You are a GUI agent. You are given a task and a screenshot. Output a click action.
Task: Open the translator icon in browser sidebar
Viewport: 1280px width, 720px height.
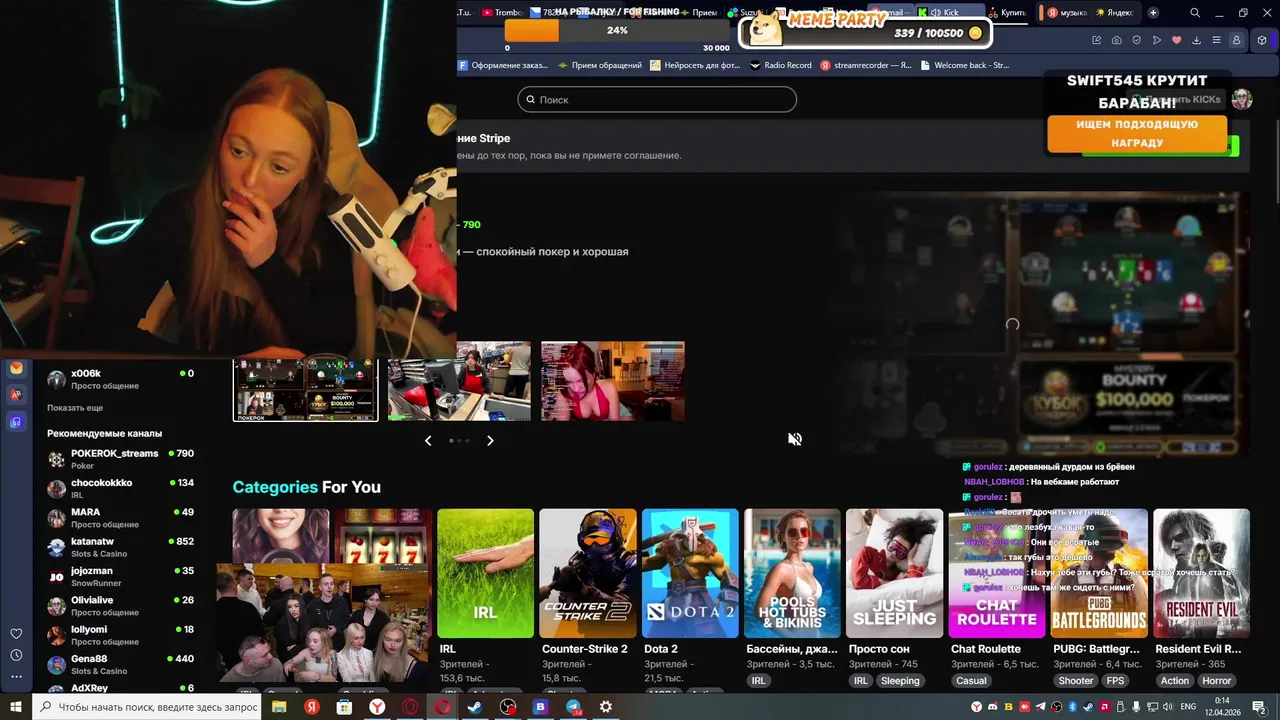(16, 395)
